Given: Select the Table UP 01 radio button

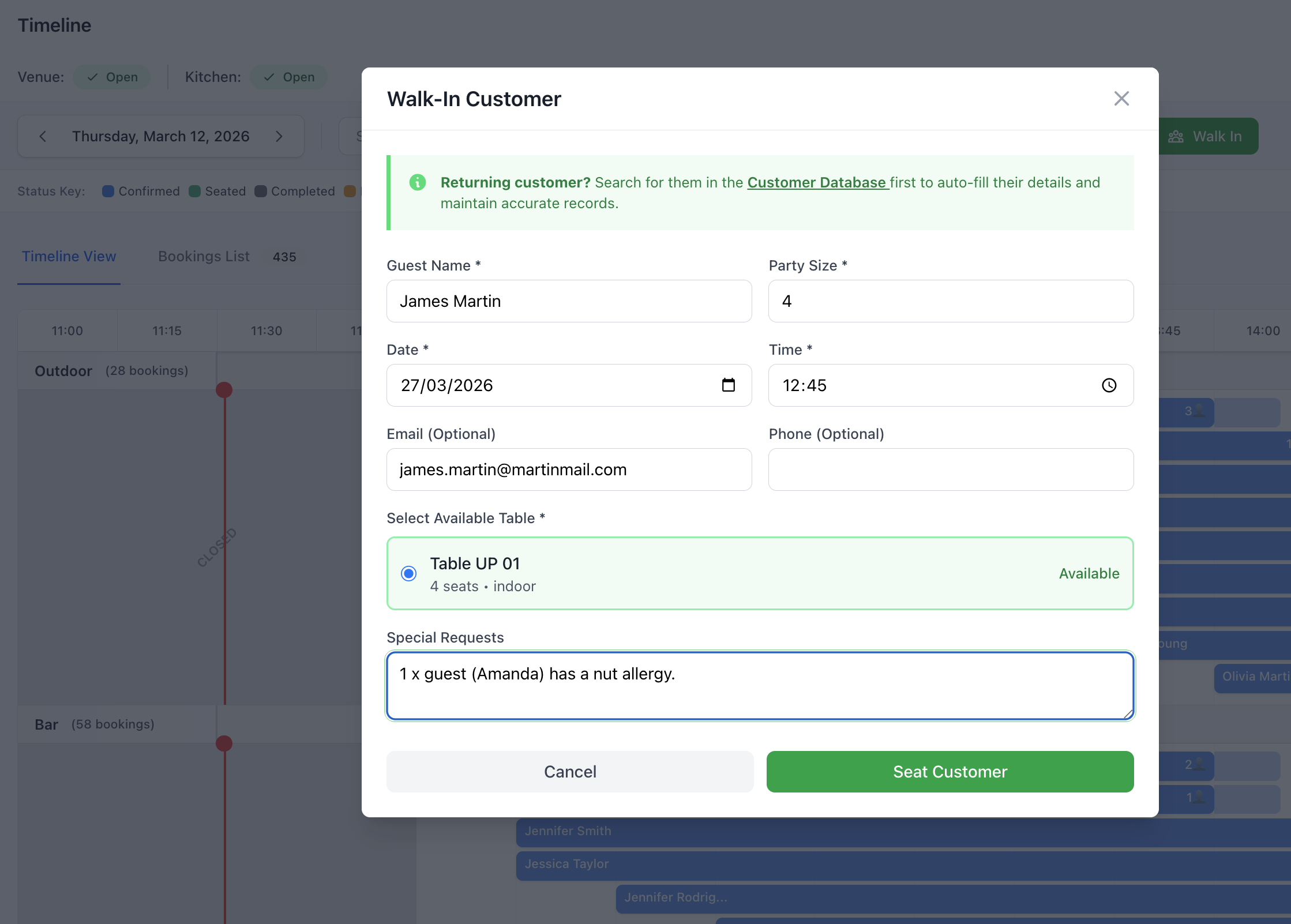Looking at the screenshot, I should click(x=408, y=573).
